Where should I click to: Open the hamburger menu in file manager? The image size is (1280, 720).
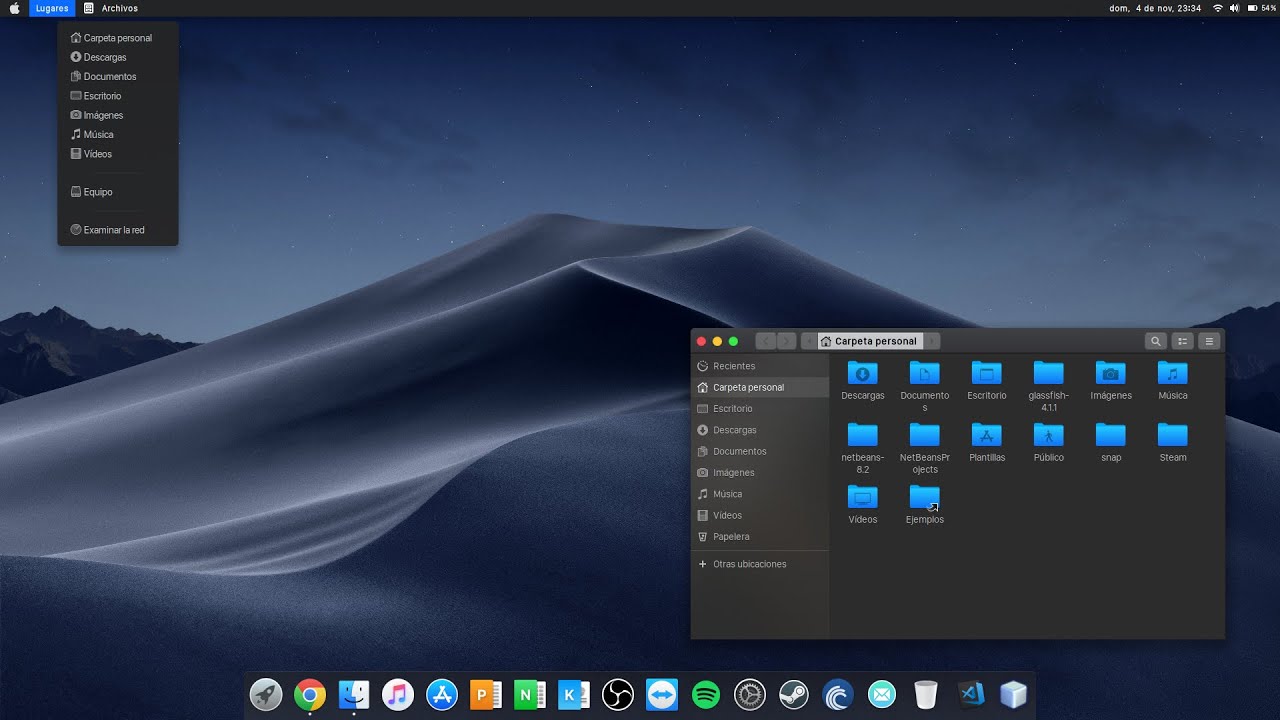tap(1210, 341)
